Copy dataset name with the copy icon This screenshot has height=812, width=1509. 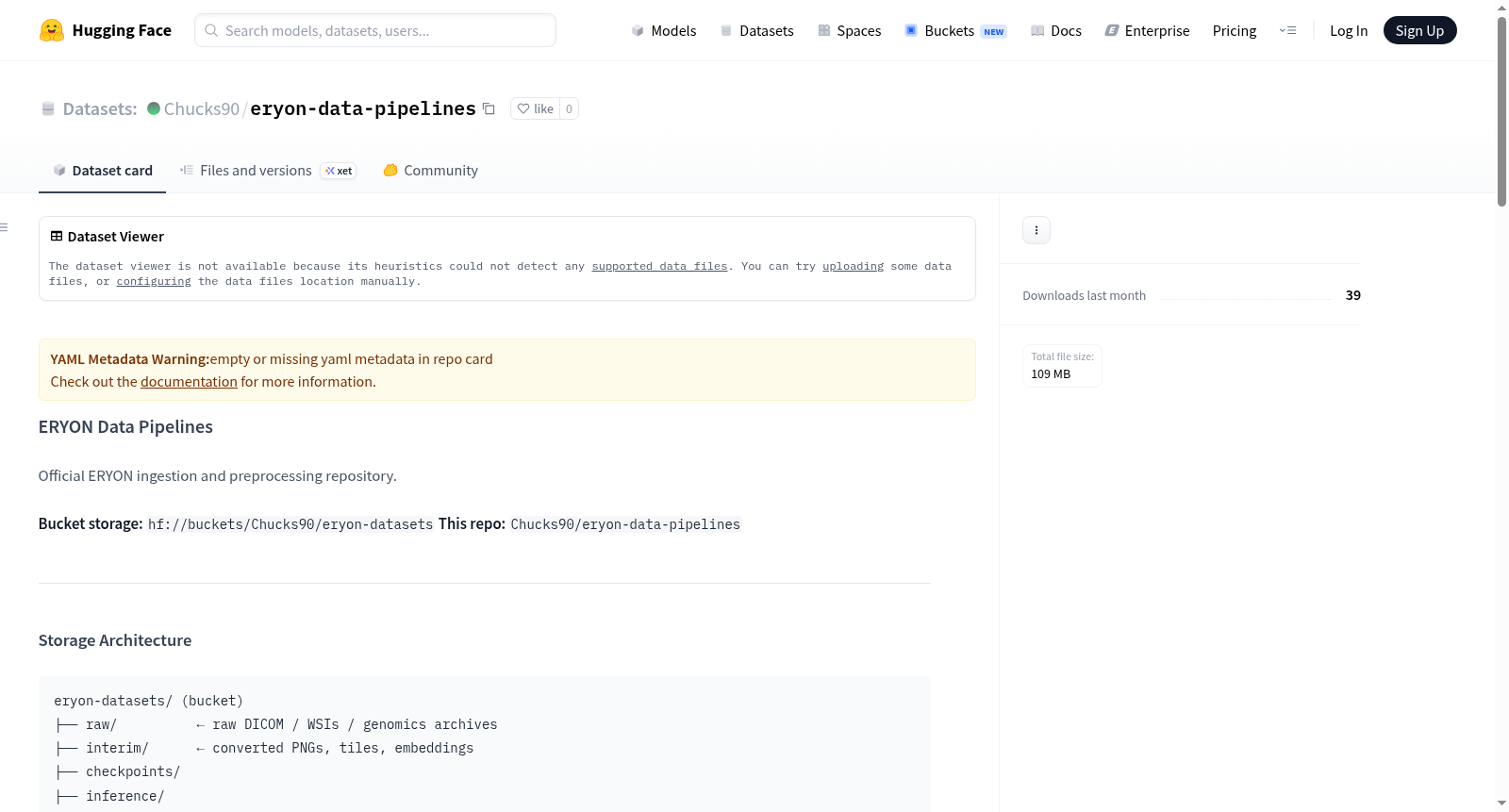(x=489, y=108)
